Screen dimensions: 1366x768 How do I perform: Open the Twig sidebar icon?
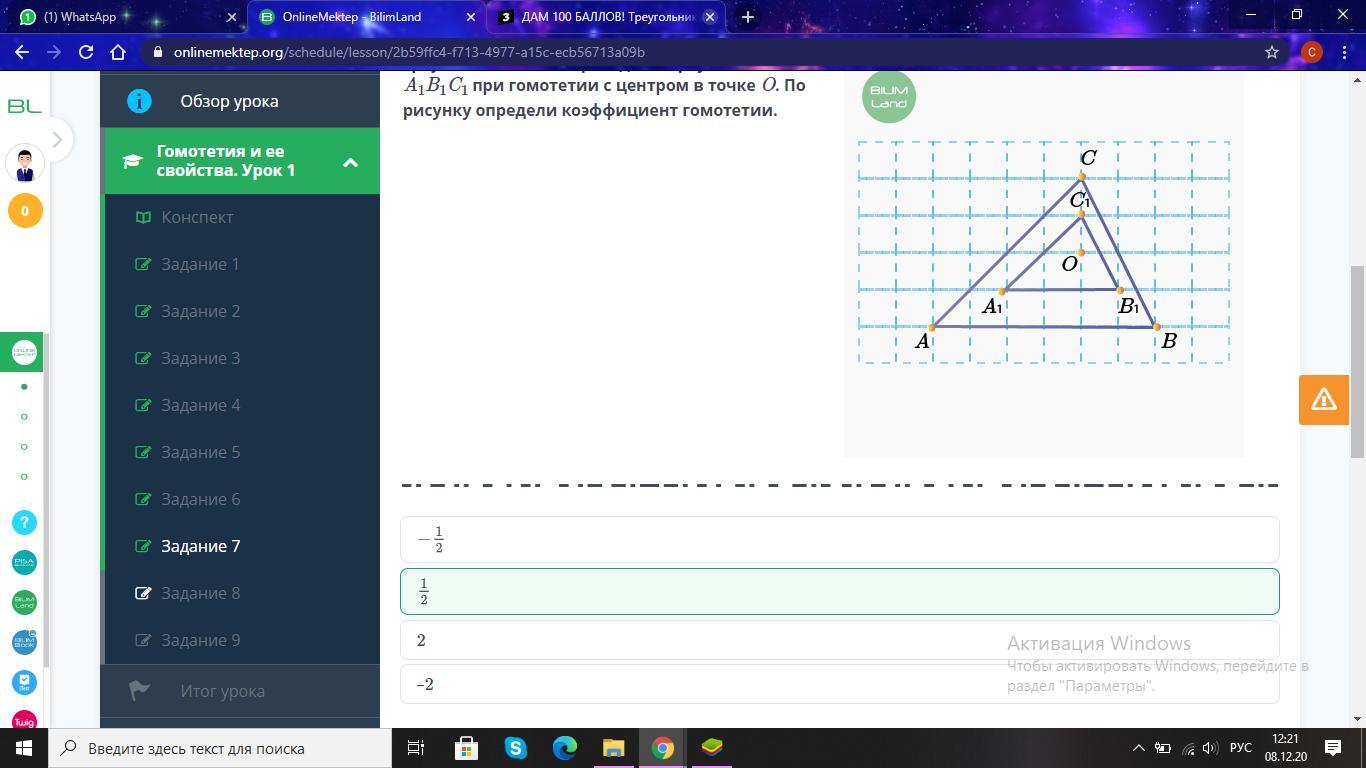[x=24, y=720]
